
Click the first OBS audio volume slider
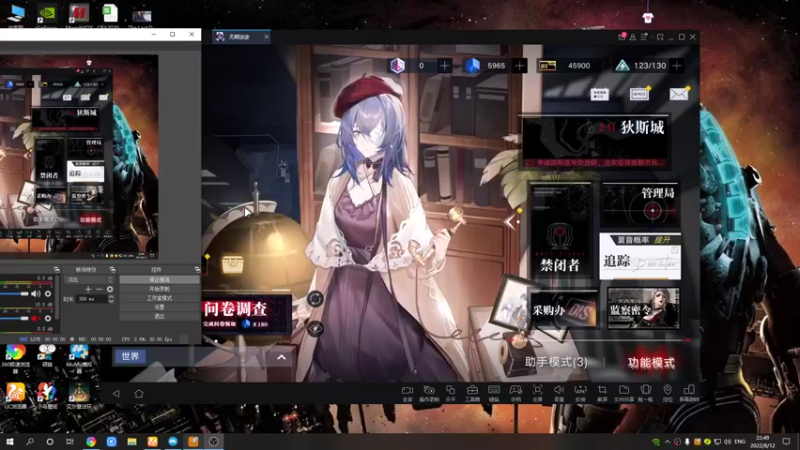point(14,294)
